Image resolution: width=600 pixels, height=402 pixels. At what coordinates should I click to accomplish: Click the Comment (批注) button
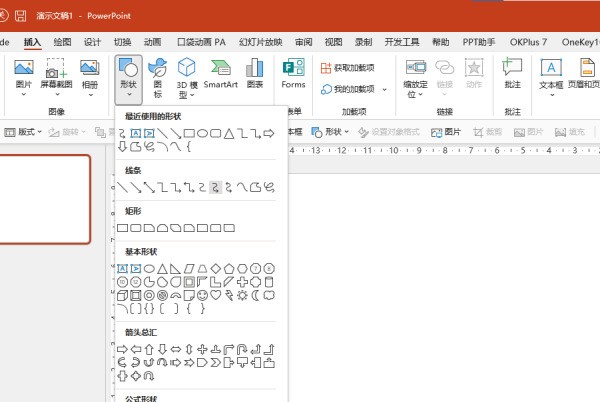512,74
